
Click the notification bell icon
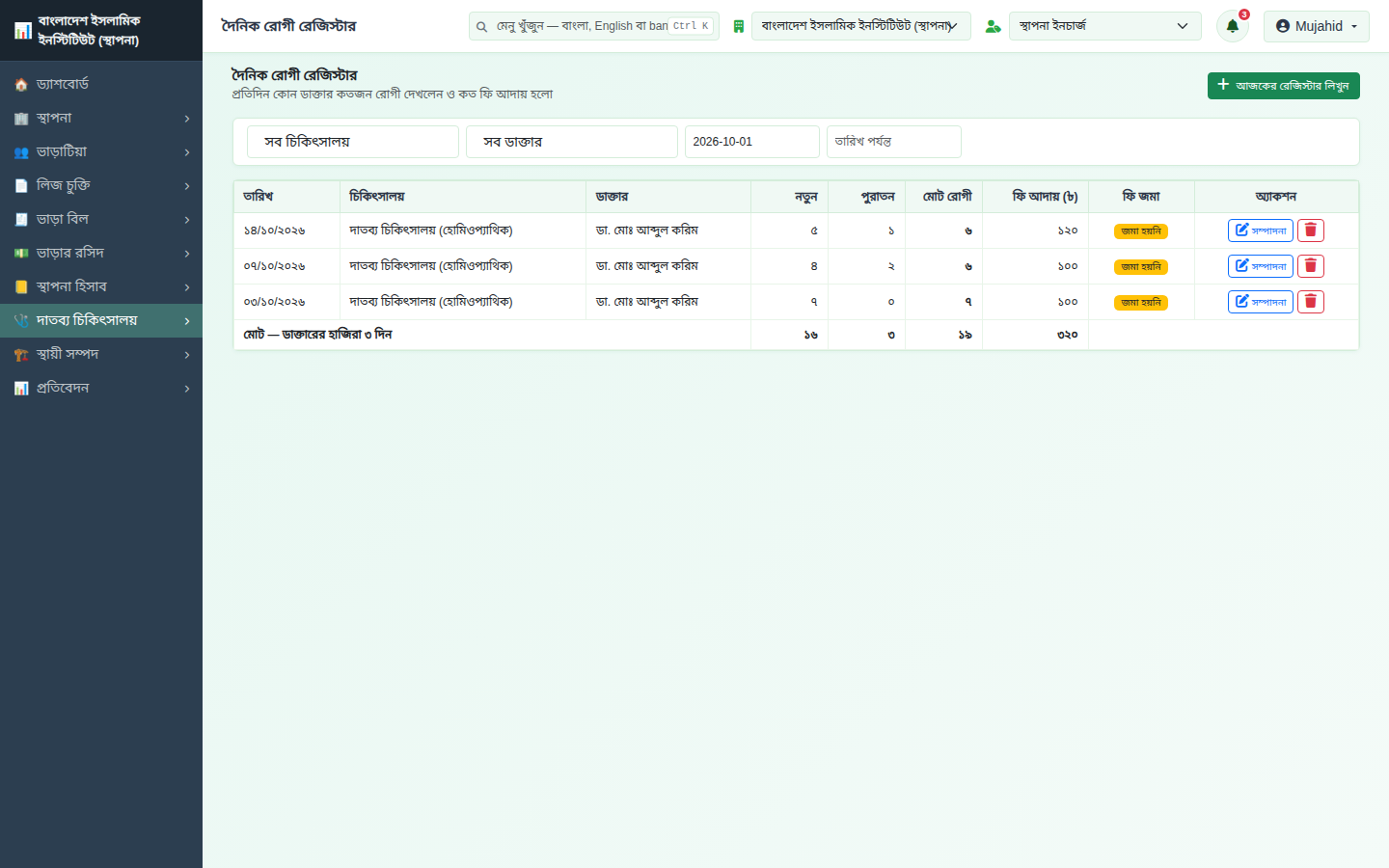[1232, 26]
